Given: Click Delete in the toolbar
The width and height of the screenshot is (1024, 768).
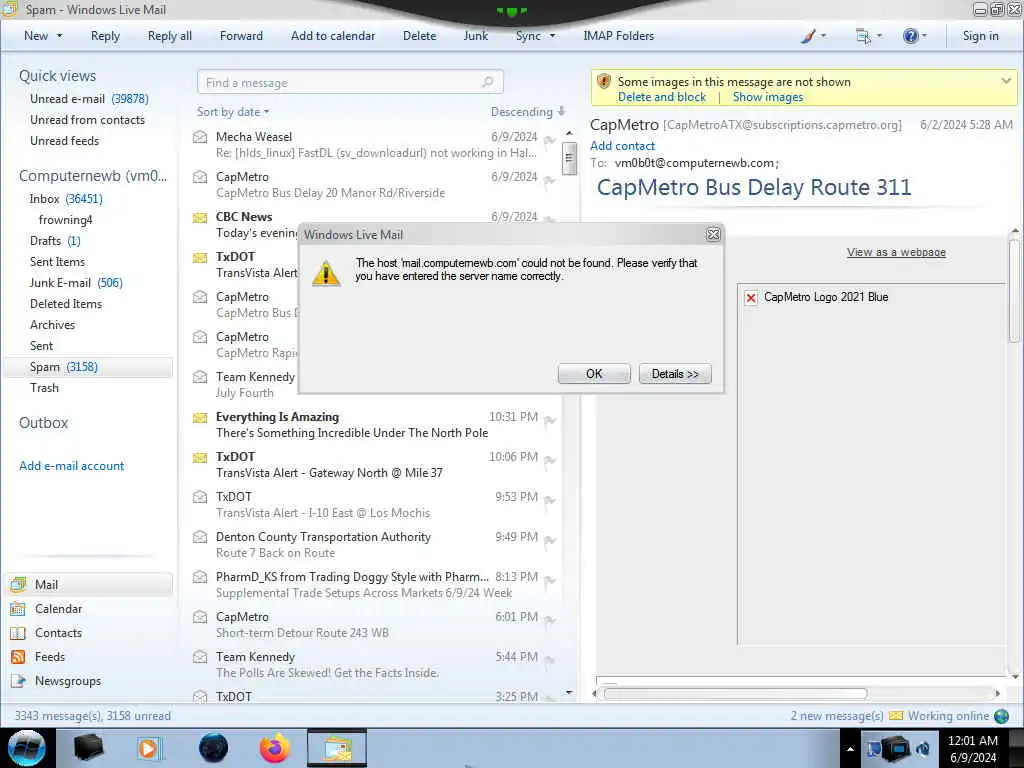Looking at the screenshot, I should 419,36.
